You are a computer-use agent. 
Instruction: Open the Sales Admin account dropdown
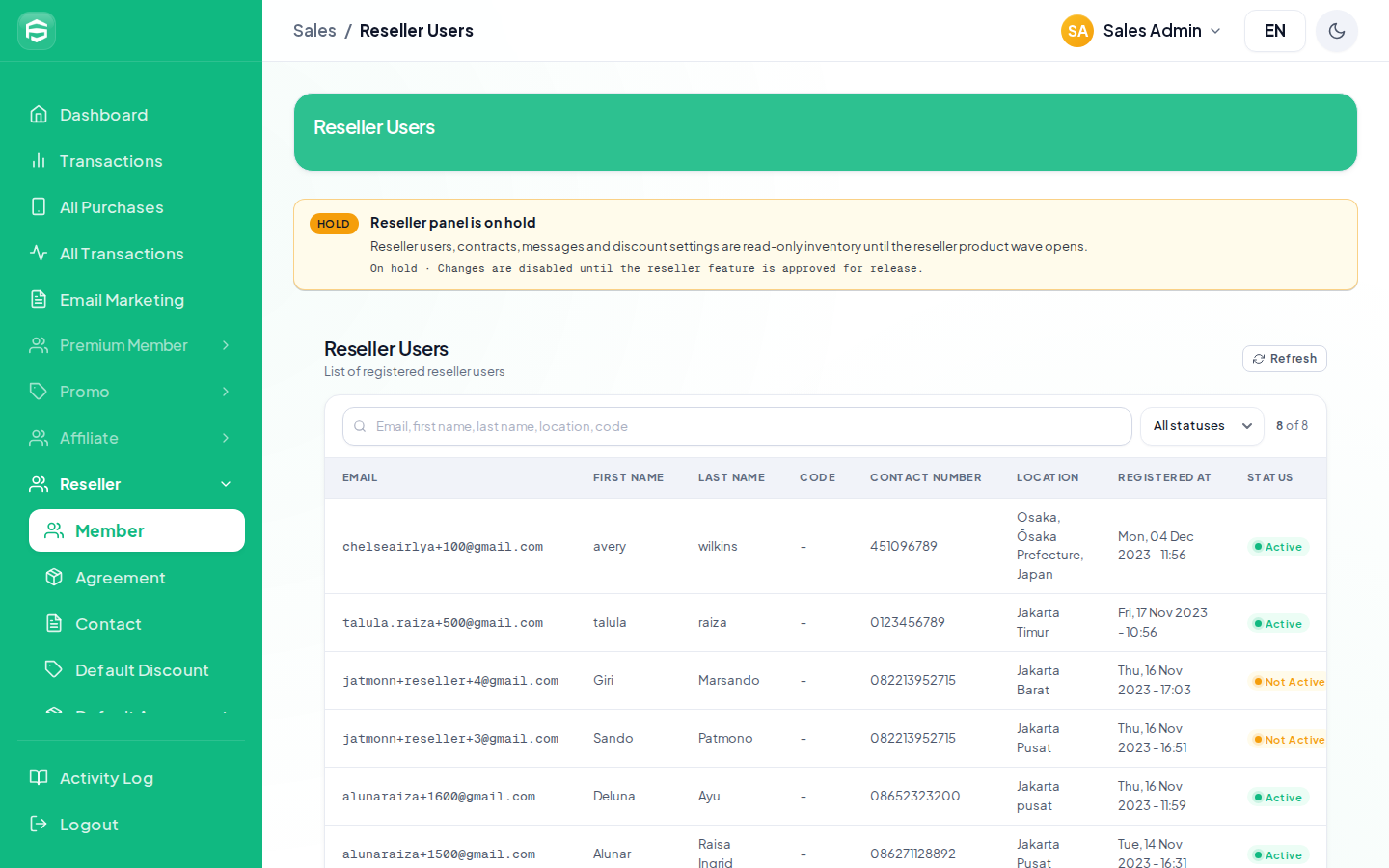(x=1142, y=31)
